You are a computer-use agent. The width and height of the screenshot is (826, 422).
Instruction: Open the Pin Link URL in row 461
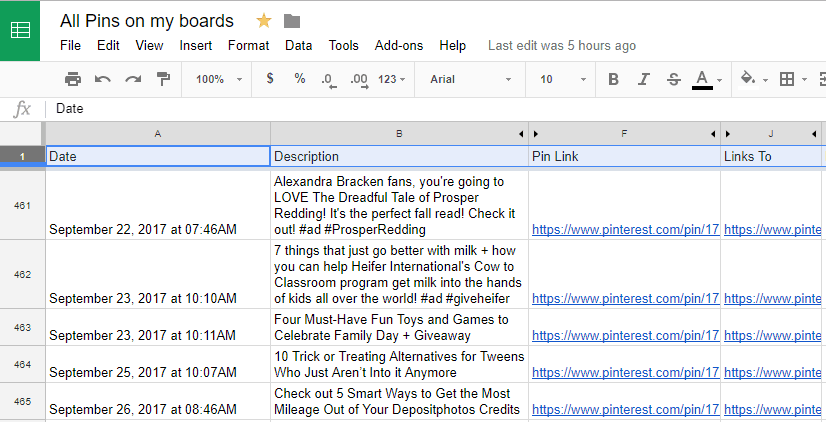point(625,230)
